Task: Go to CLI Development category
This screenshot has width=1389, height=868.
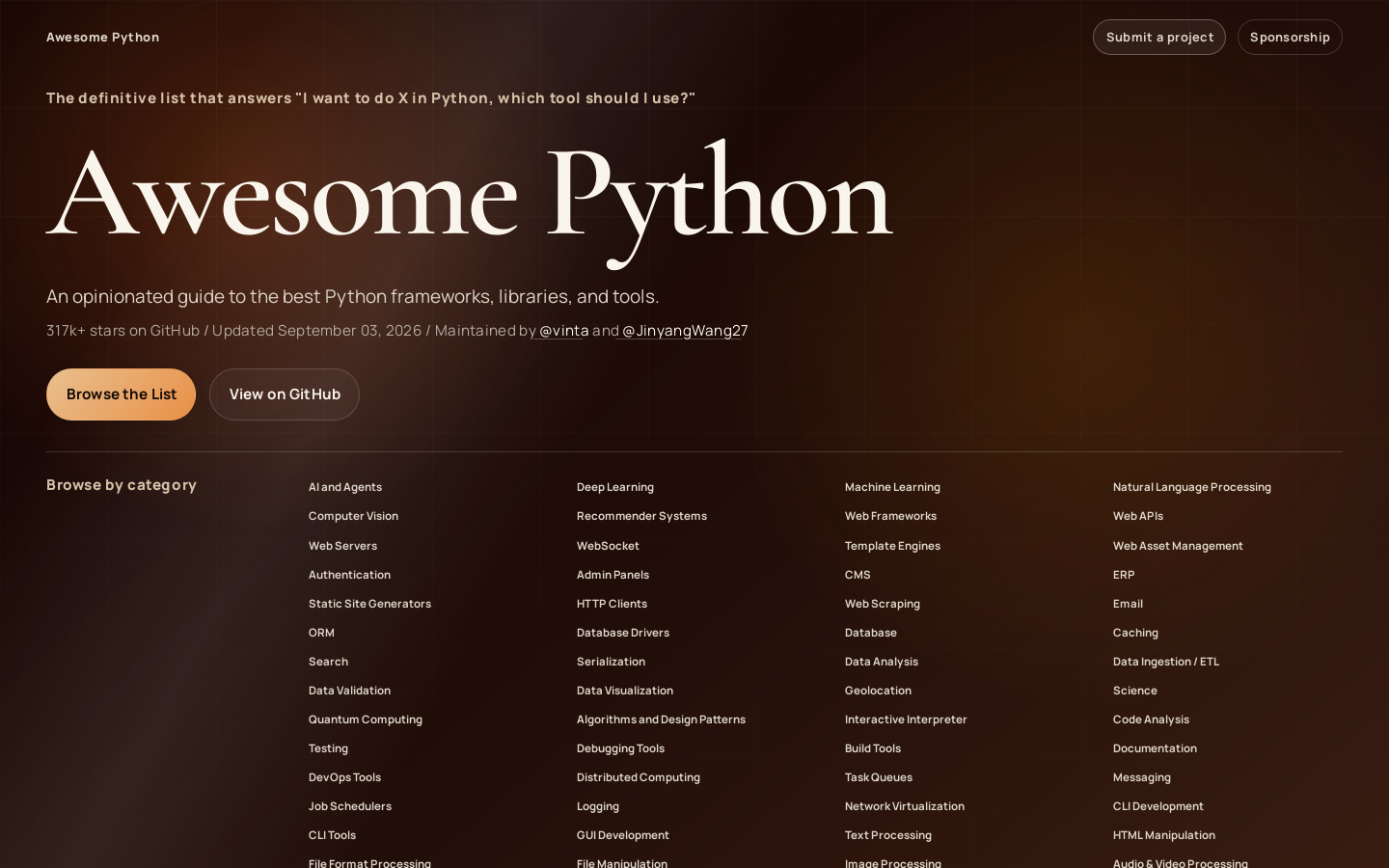Action: 1158,806
